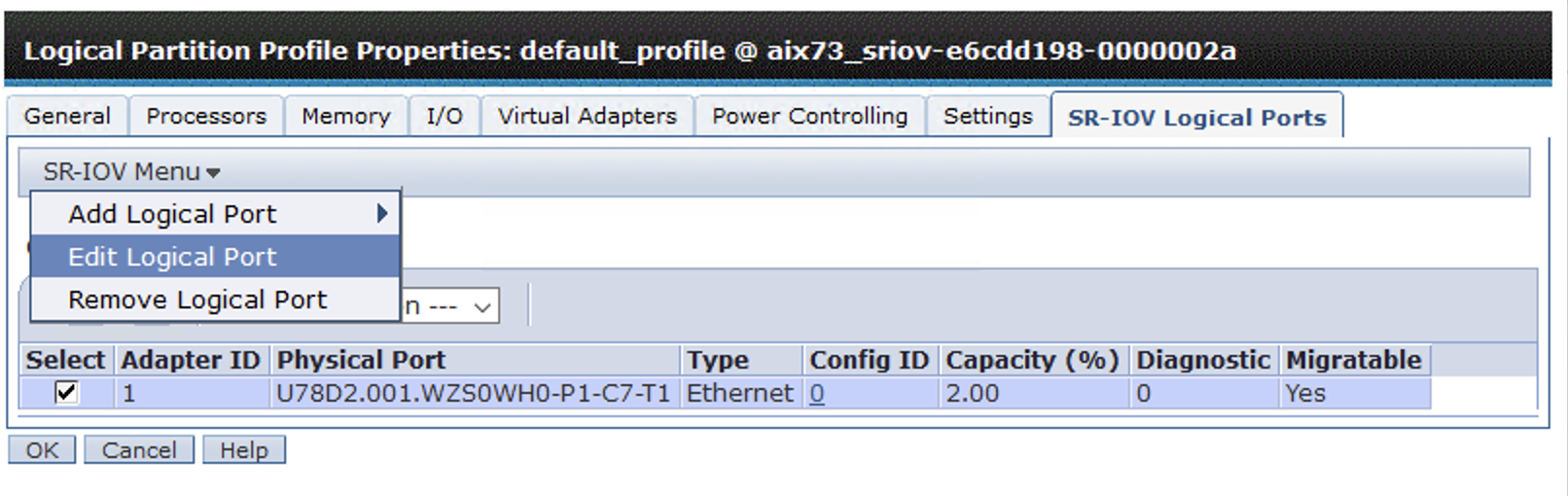Open the Settings tab
Viewport: 1568px width, 496px height.
point(987,116)
